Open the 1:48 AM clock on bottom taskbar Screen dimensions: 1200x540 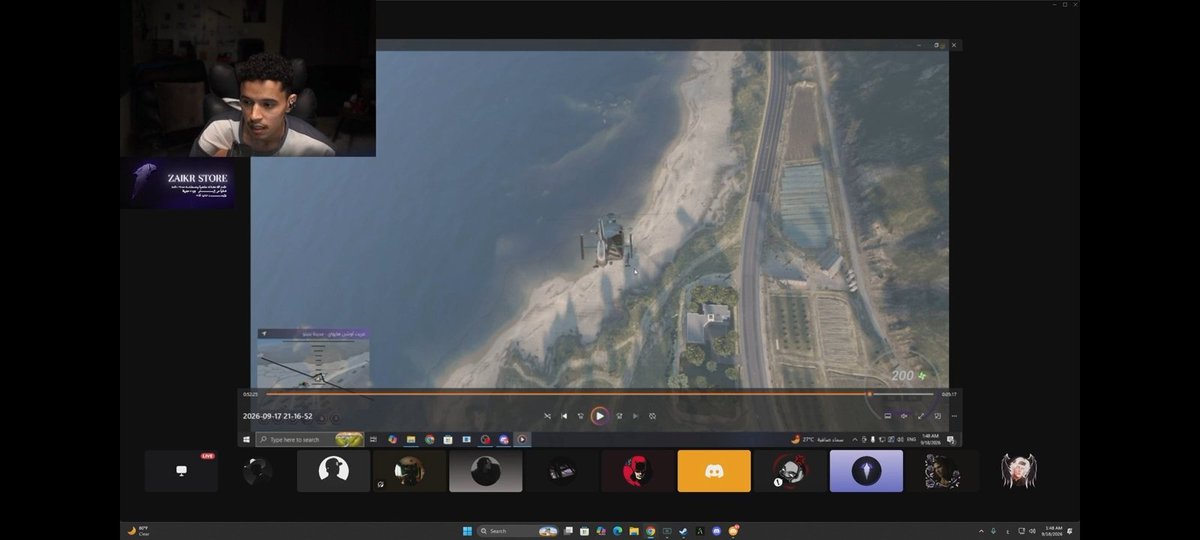(1052, 531)
